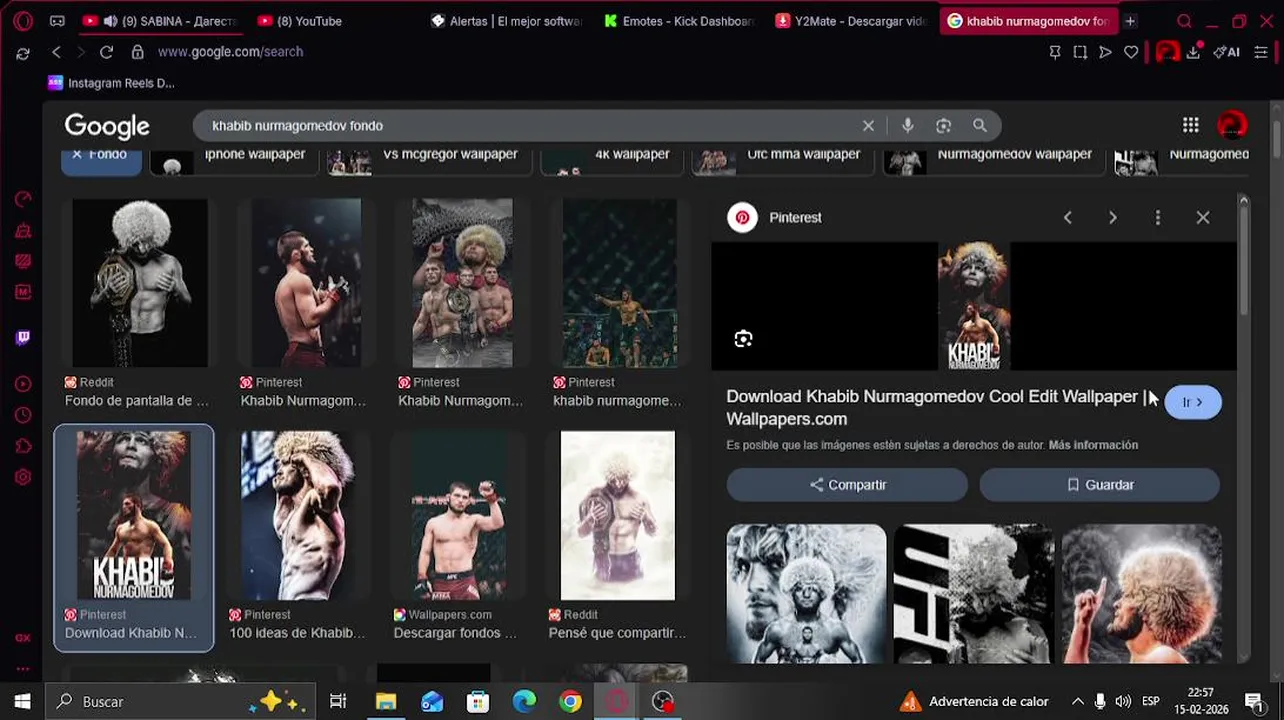
Task: Open Google account avatar
Action: [x=1232, y=125]
